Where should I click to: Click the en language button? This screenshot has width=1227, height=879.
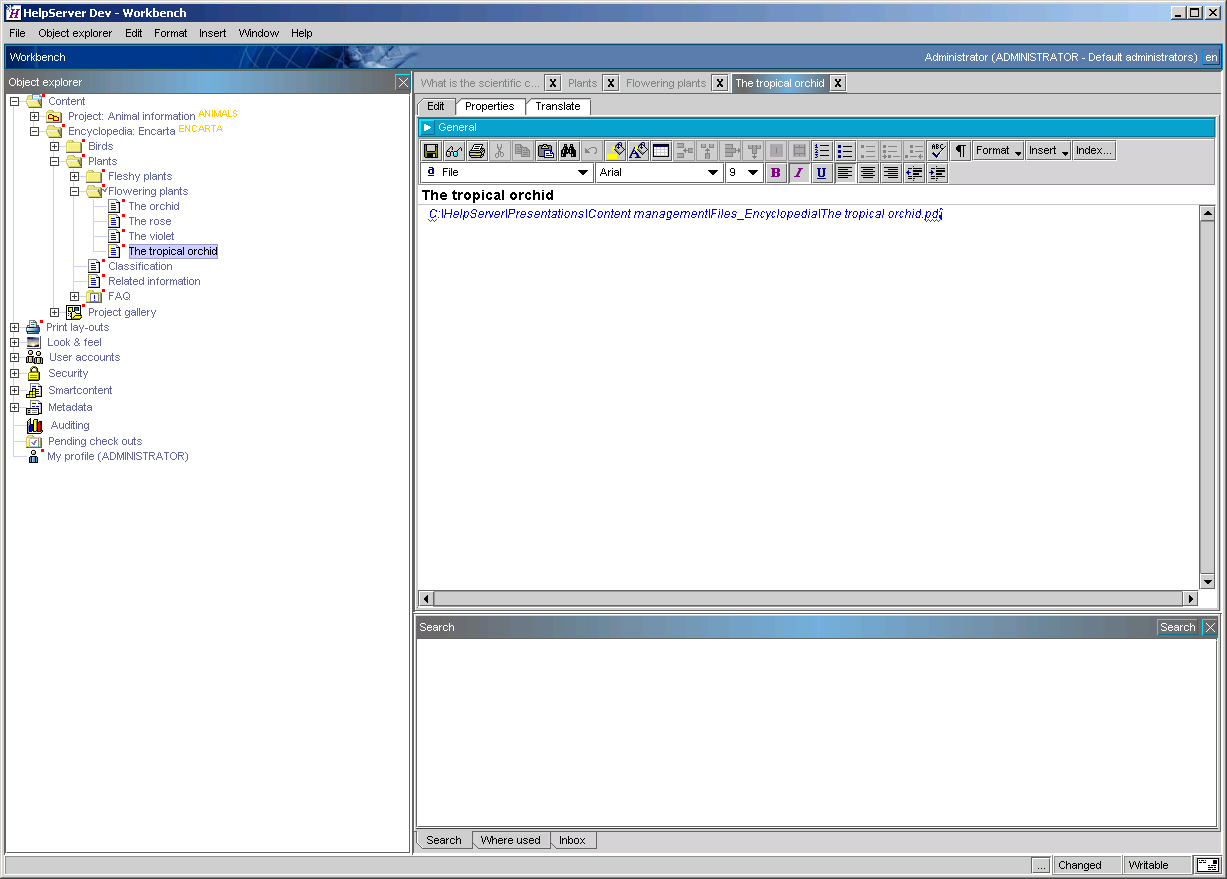1211,57
